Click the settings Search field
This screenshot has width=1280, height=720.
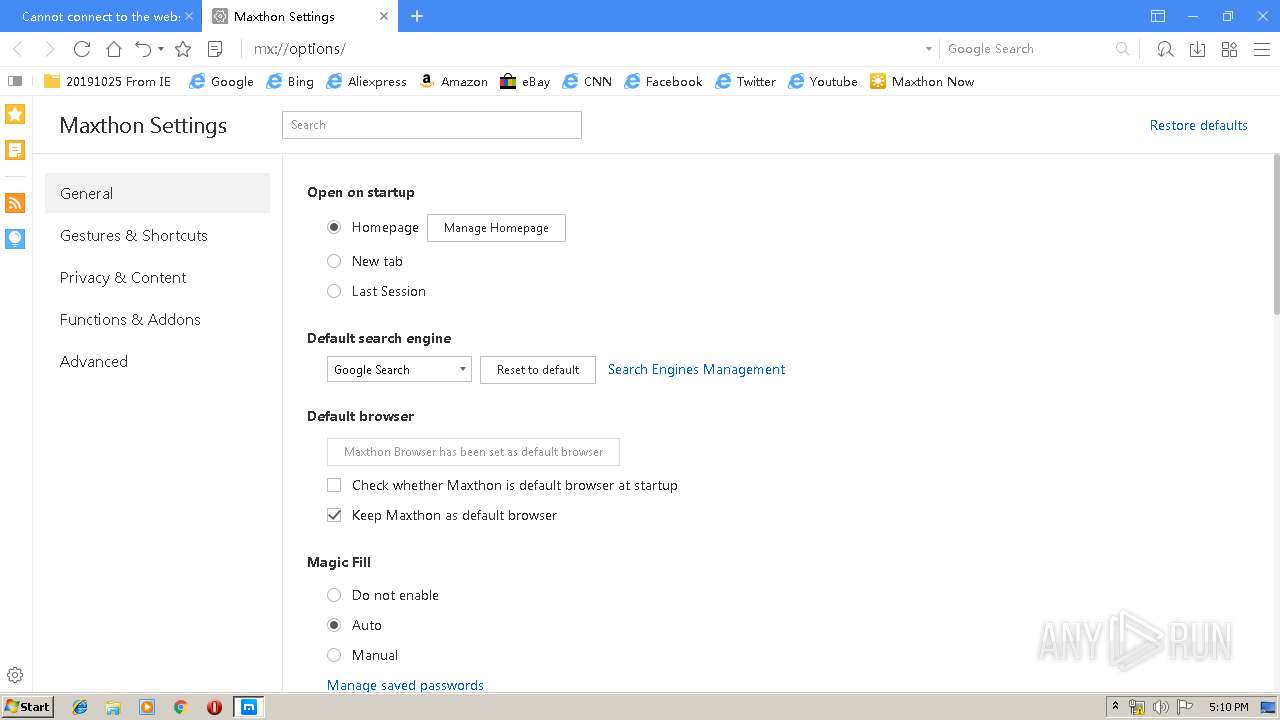click(432, 125)
